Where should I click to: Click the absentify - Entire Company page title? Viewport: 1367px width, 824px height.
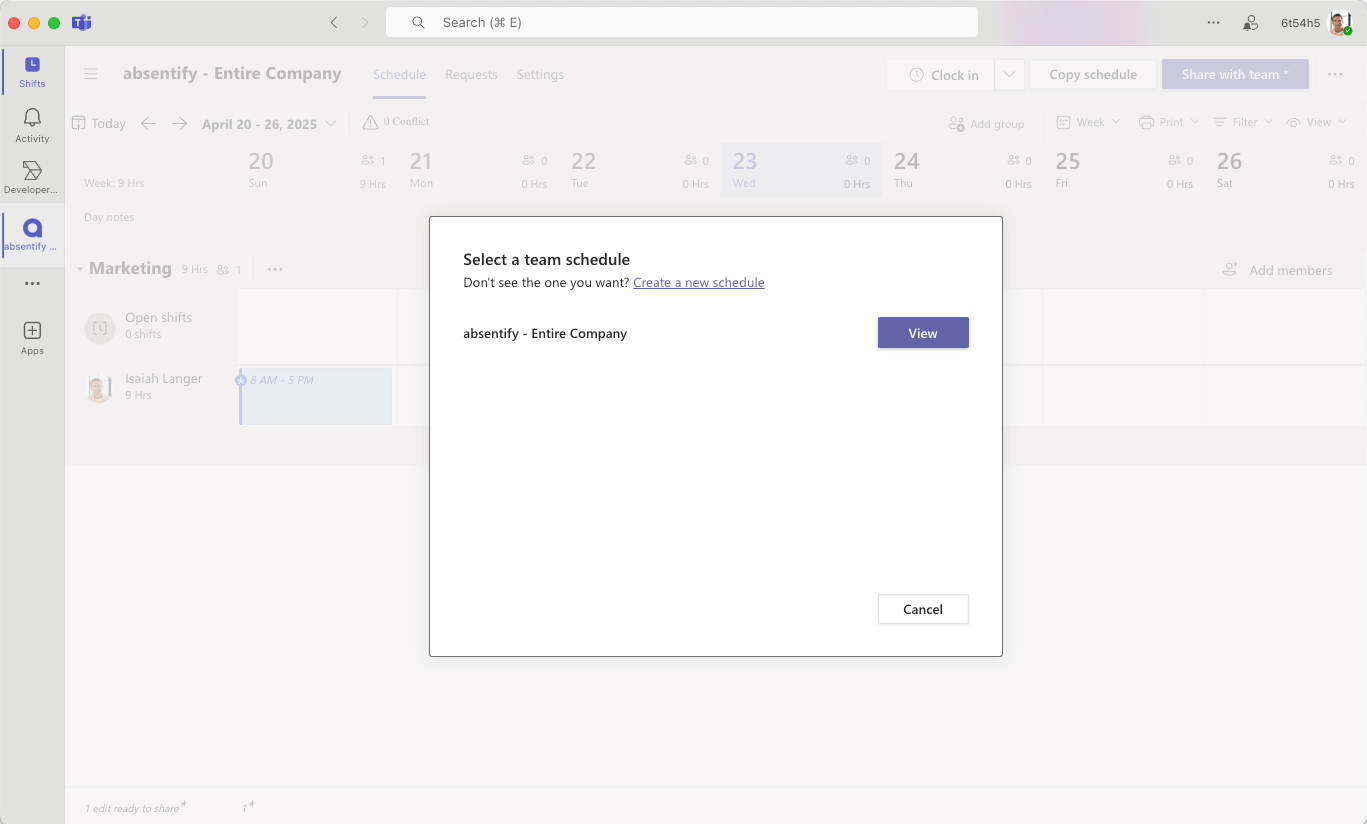(x=232, y=73)
